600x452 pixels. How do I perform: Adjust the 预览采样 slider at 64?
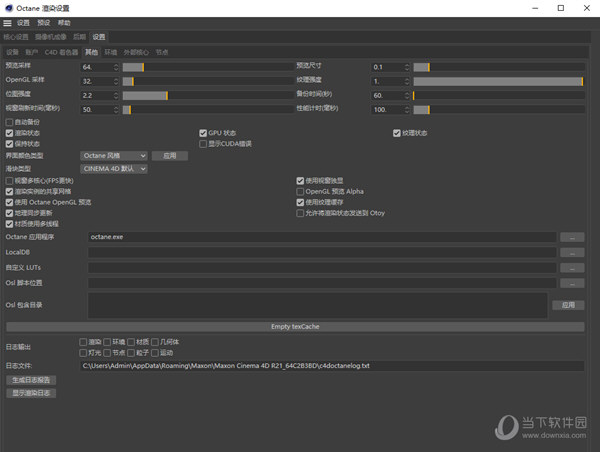click(208, 67)
